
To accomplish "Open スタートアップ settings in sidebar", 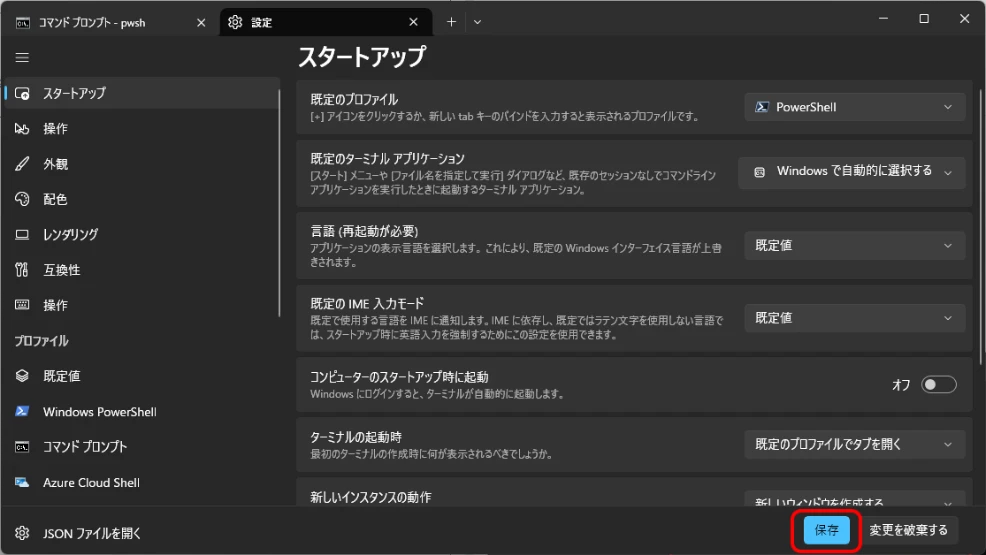I will (74, 93).
